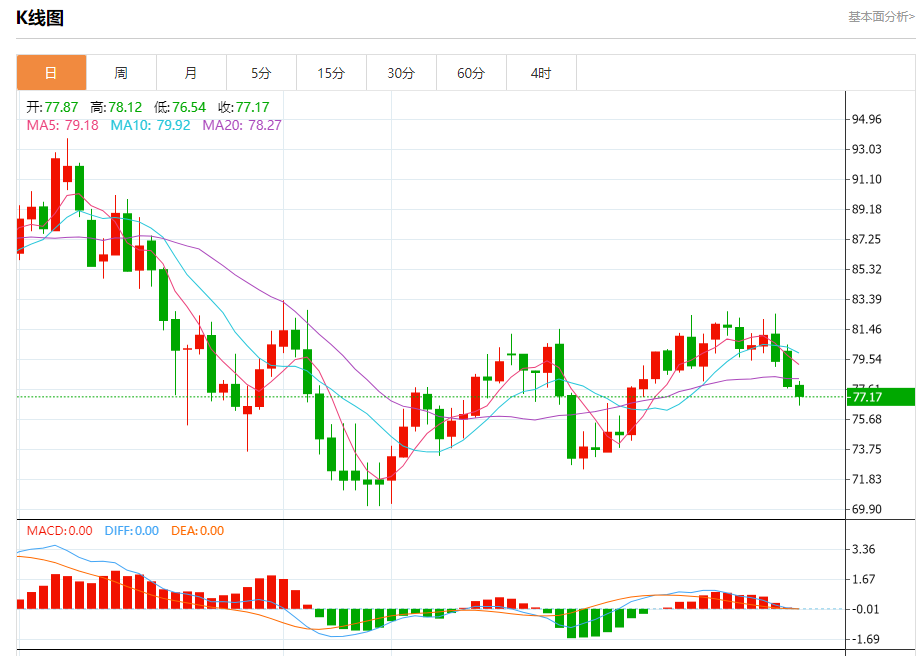Click the 1.67 MACD axis label

point(863,579)
